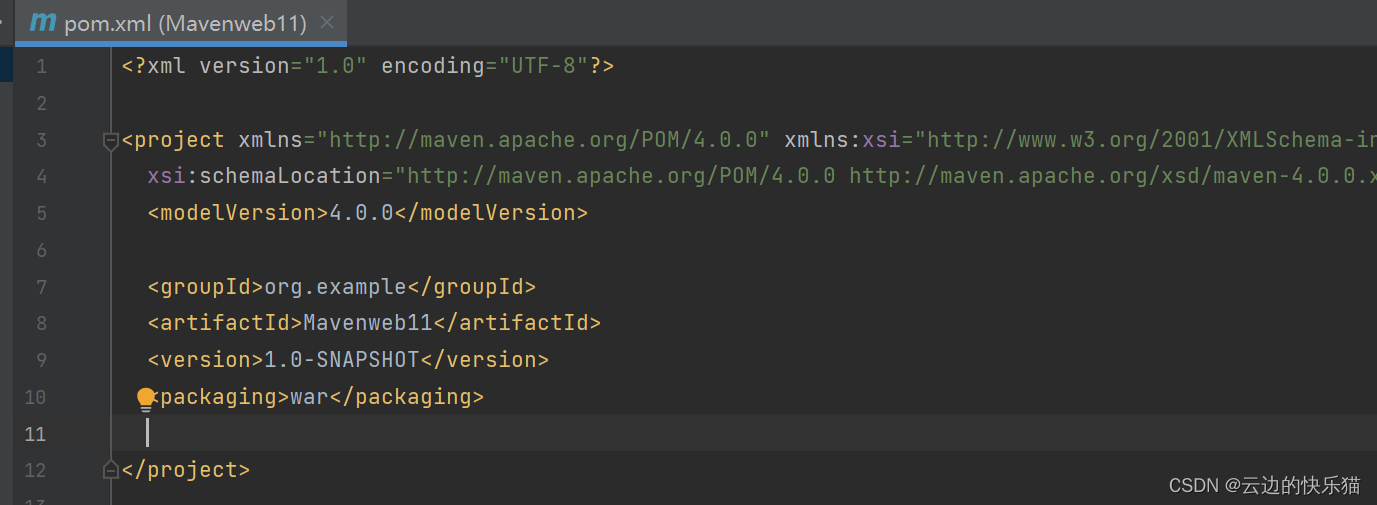The height and width of the screenshot is (505, 1377).
Task: Click line number 1 in the gutter
Action: tap(40, 67)
